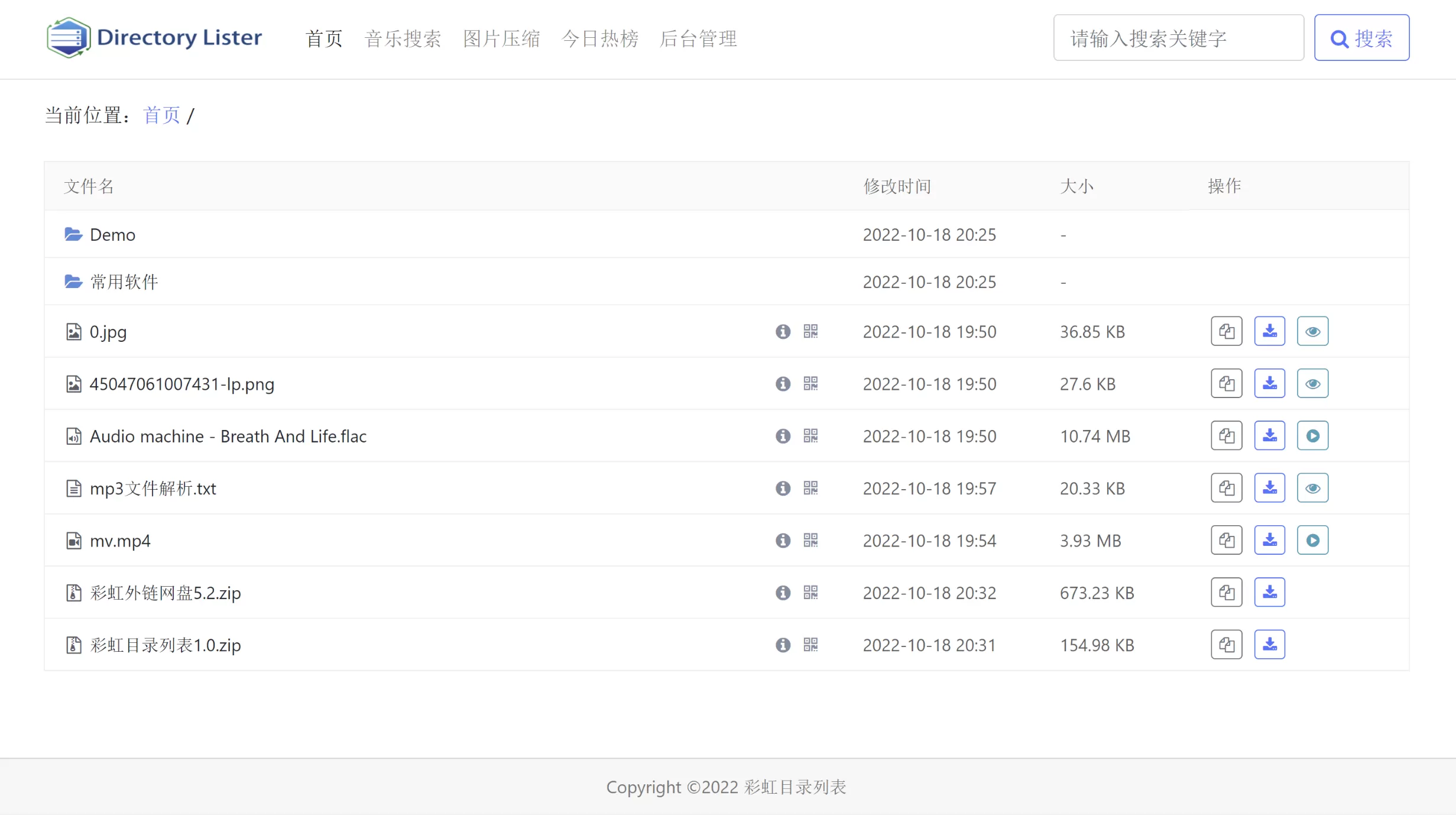
Task: Toggle preview eye icon for 0.jpg
Action: (x=1312, y=331)
